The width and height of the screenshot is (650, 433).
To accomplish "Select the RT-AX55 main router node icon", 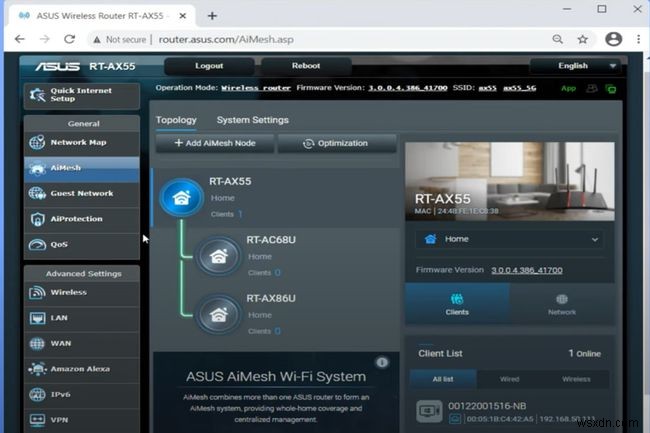I will click(182, 198).
